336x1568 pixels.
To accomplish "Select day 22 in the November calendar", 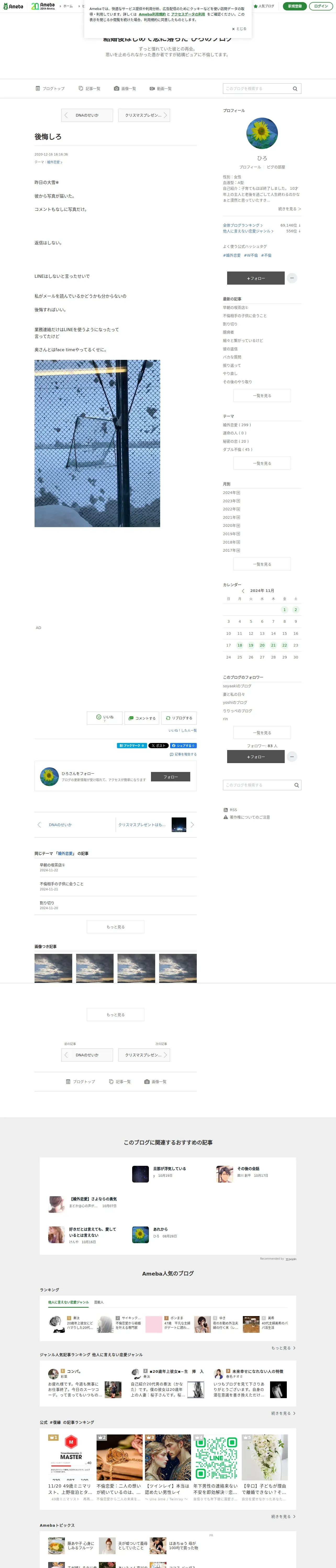I will [x=284, y=645].
